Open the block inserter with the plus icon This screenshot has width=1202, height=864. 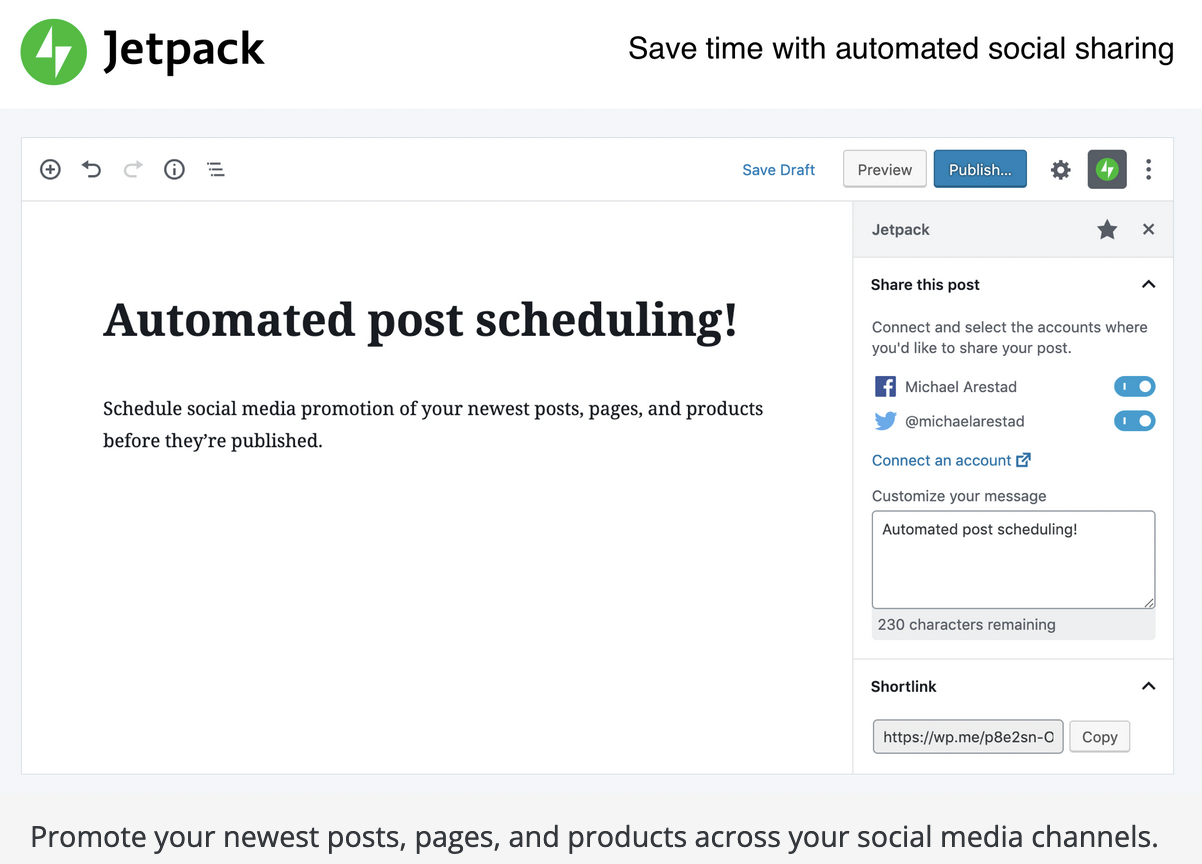(50, 169)
